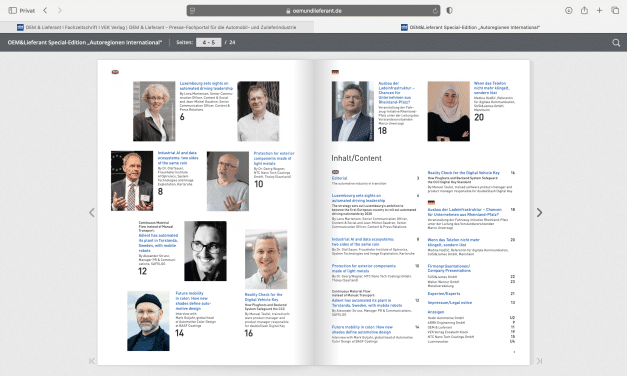This screenshot has height=376, width=627.
Task: Open article Luxembourg sets sights on automated driving
Action: click(x=206, y=86)
